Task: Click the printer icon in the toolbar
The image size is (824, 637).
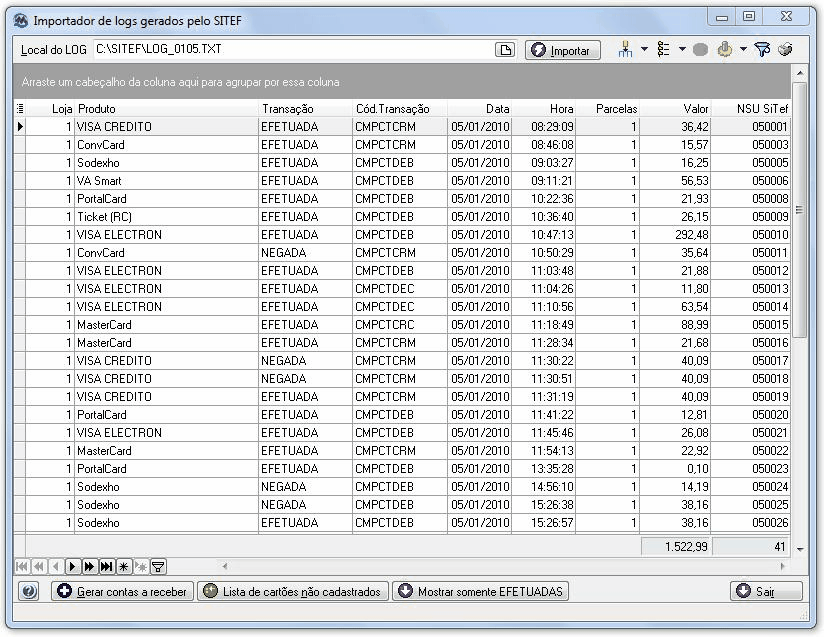Action: [785, 49]
